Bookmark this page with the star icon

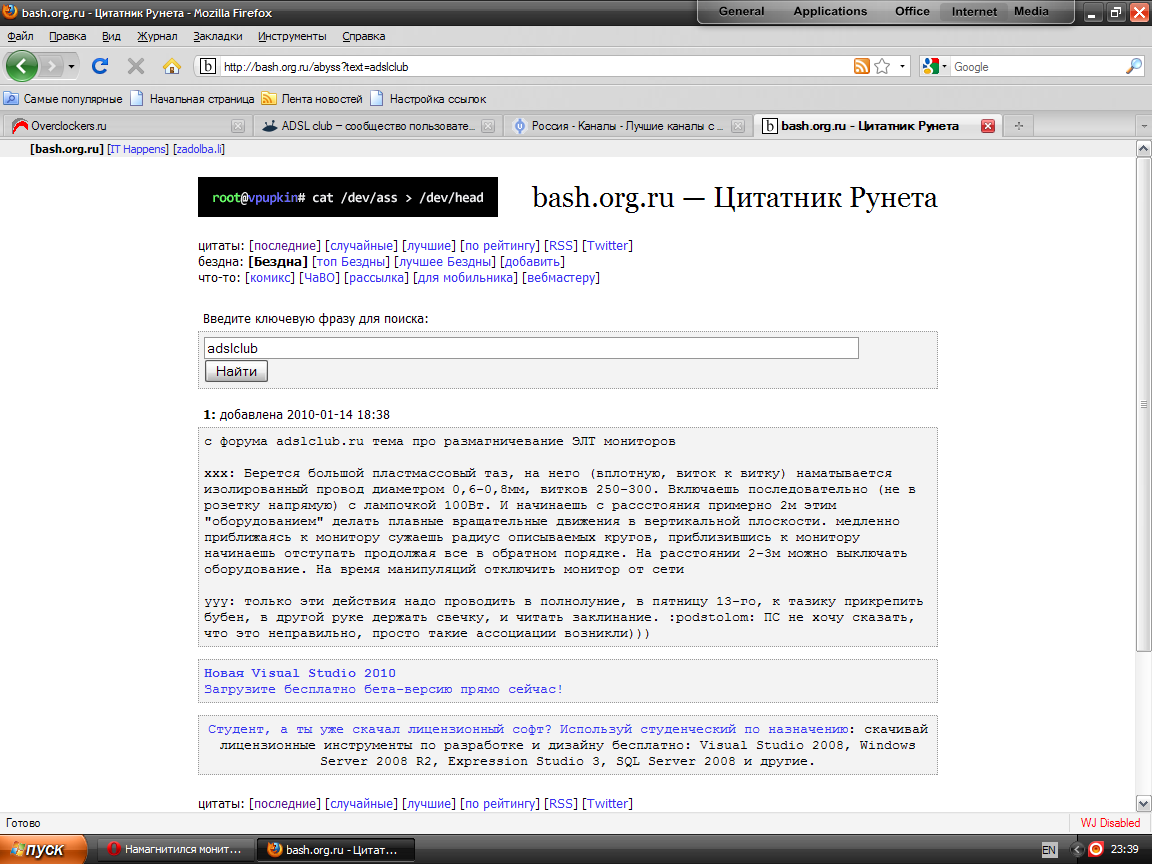click(882, 66)
